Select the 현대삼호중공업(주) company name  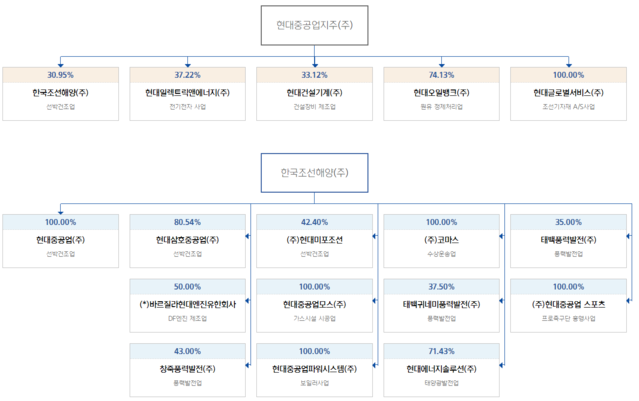(x=187, y=240)
